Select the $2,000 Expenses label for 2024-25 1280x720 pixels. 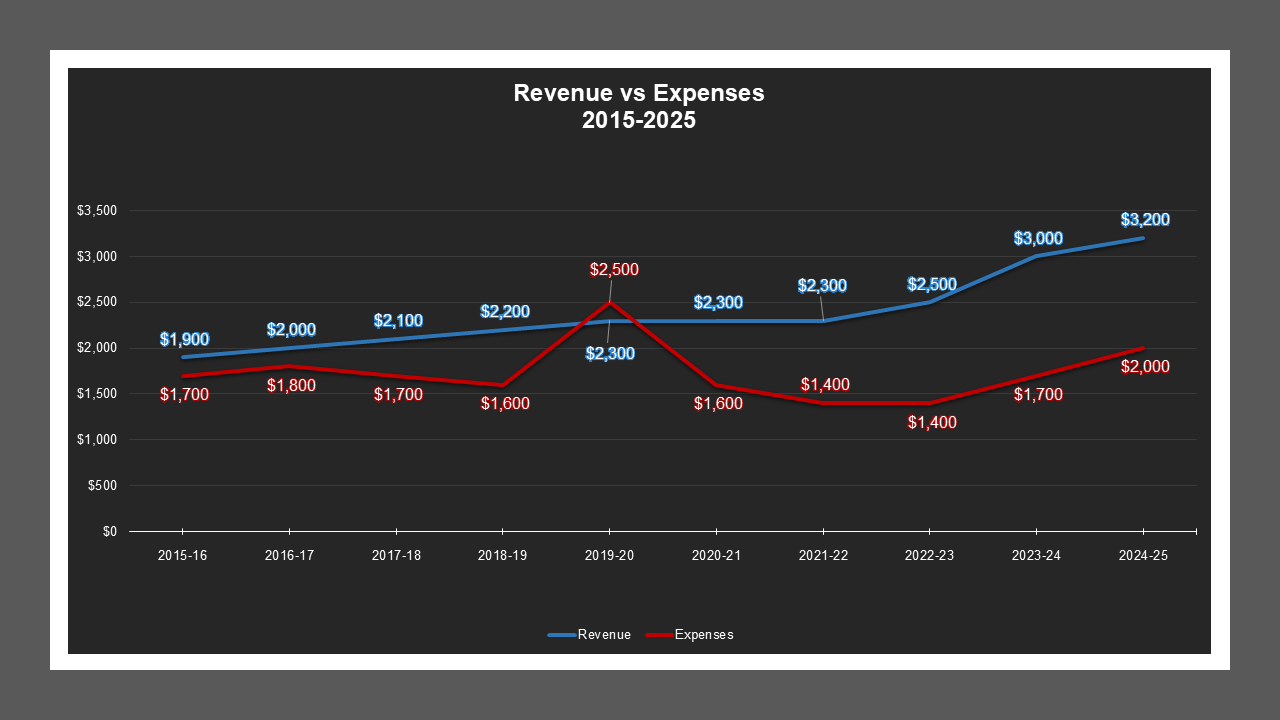1144,368
